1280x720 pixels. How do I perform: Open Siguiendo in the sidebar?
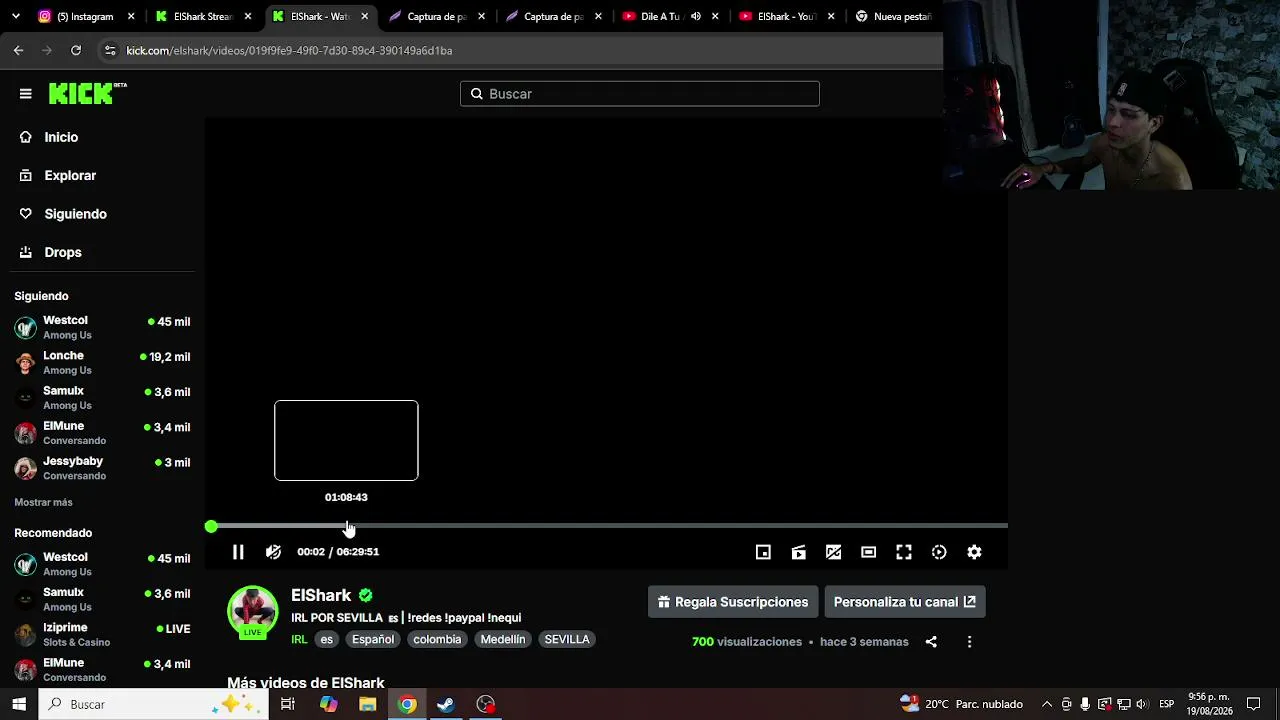[x=75, y=214]
